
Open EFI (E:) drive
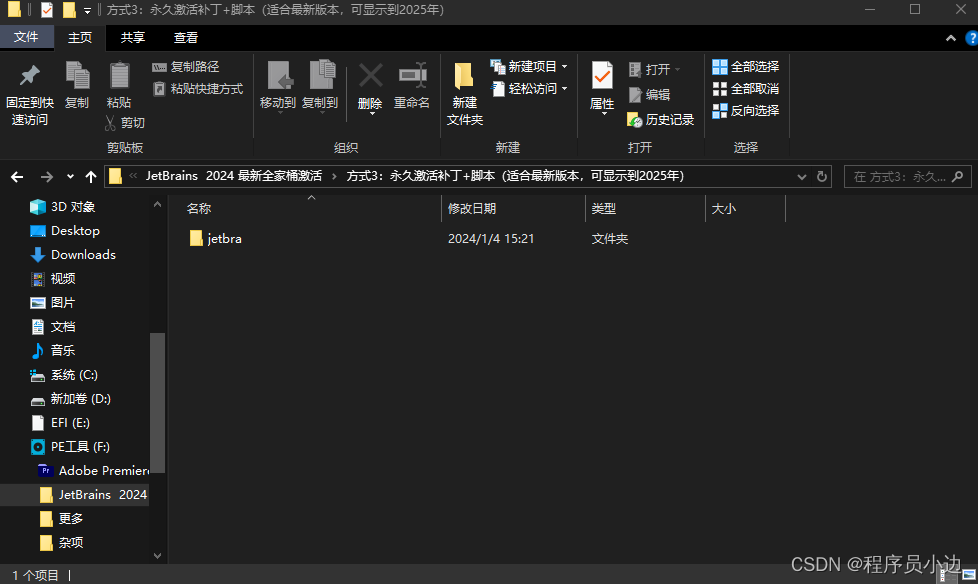(x=61, y=422)
